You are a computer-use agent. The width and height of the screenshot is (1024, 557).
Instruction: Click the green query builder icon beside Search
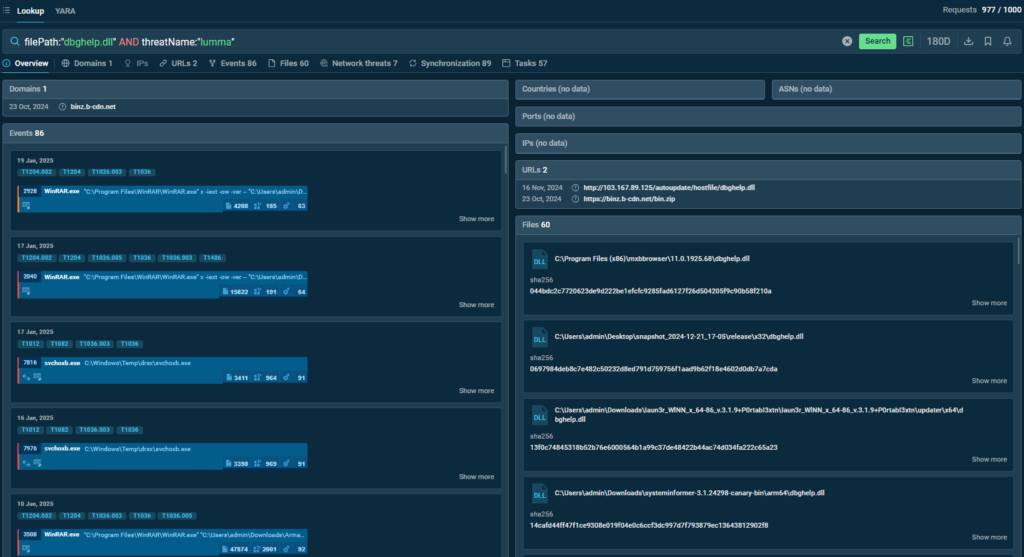pos(908,41)
